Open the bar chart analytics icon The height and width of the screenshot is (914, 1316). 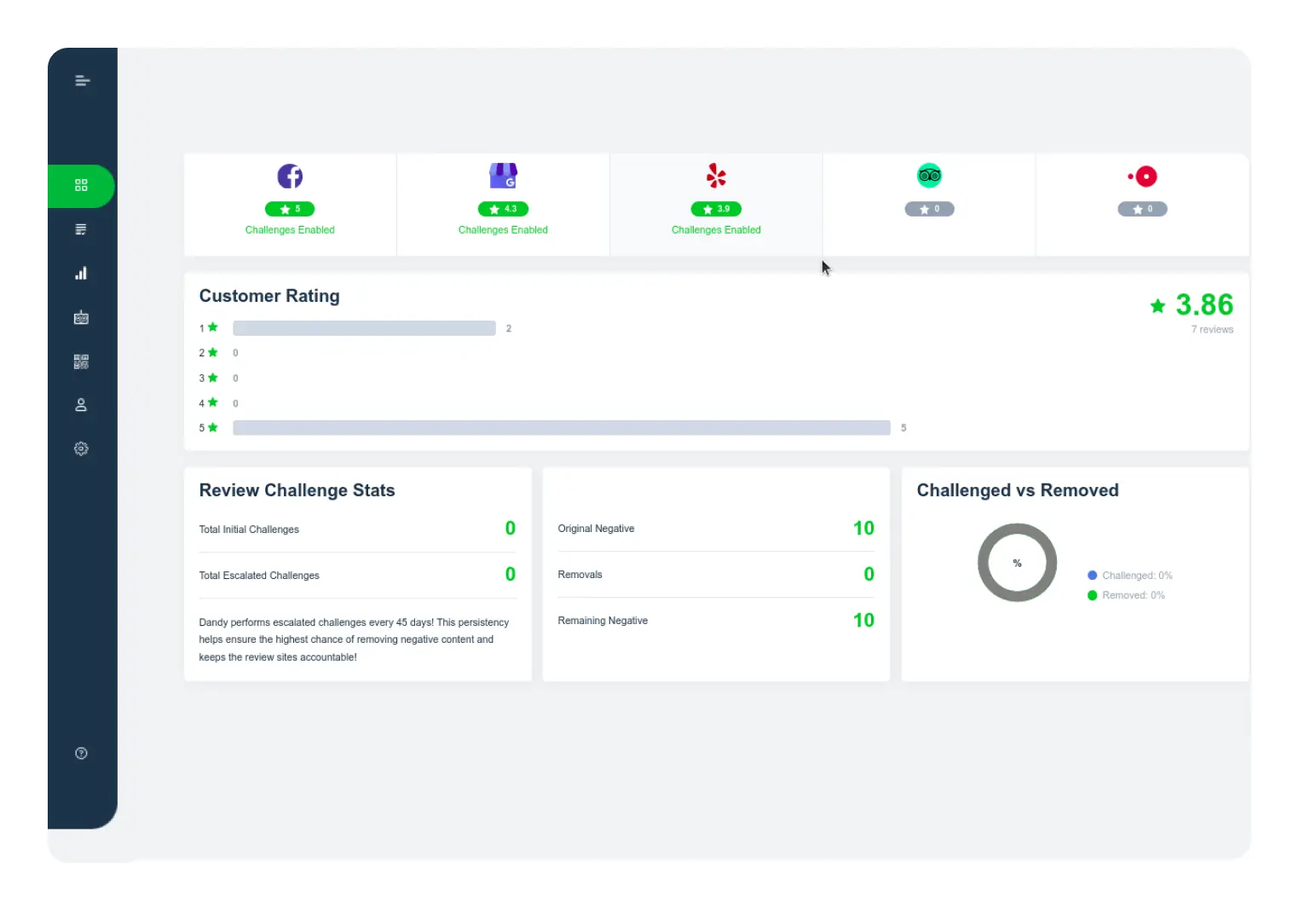coord(81,274)
